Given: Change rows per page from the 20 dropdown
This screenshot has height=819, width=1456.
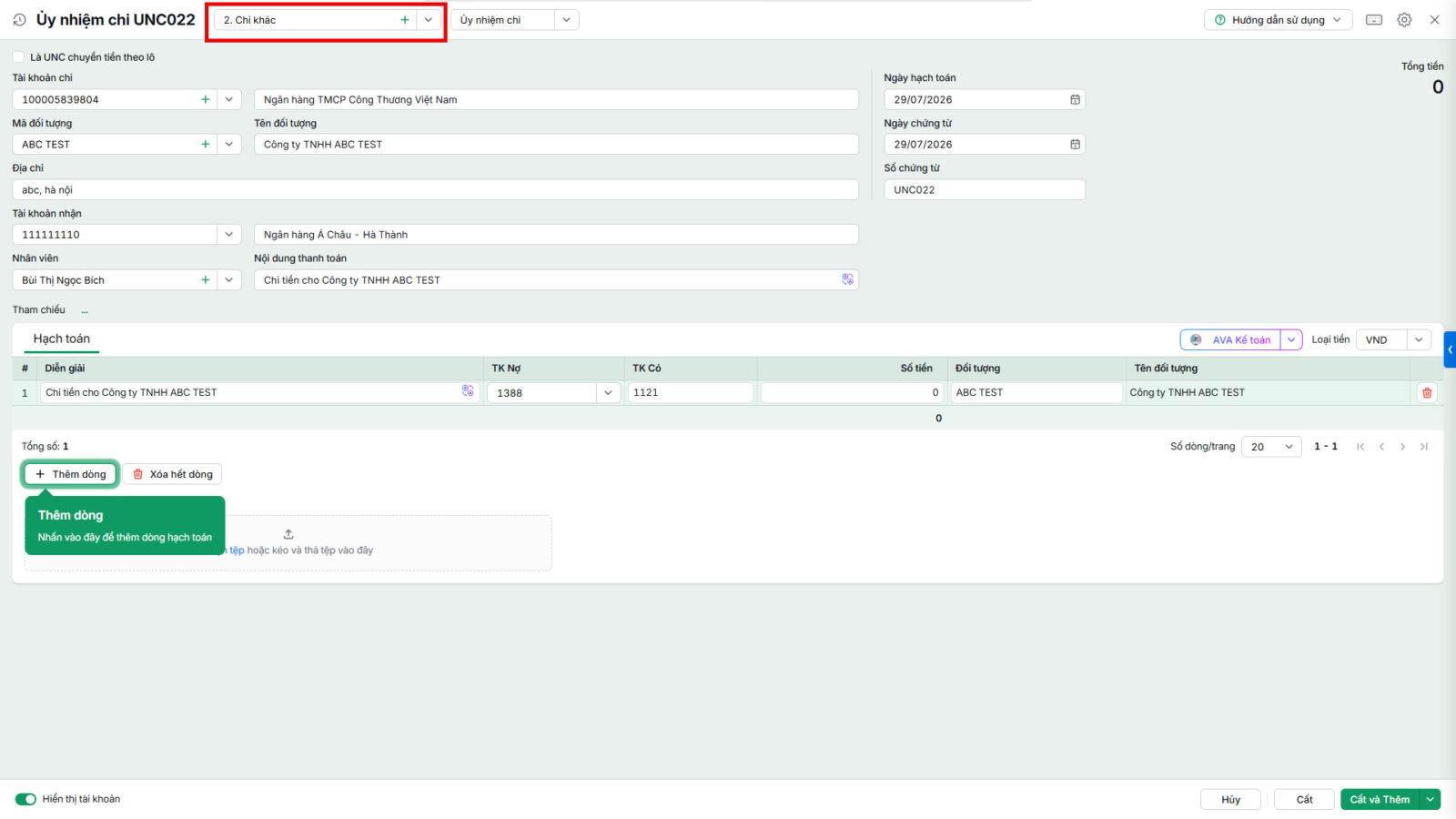Looking at the screenshot, I should [1271, 447].
